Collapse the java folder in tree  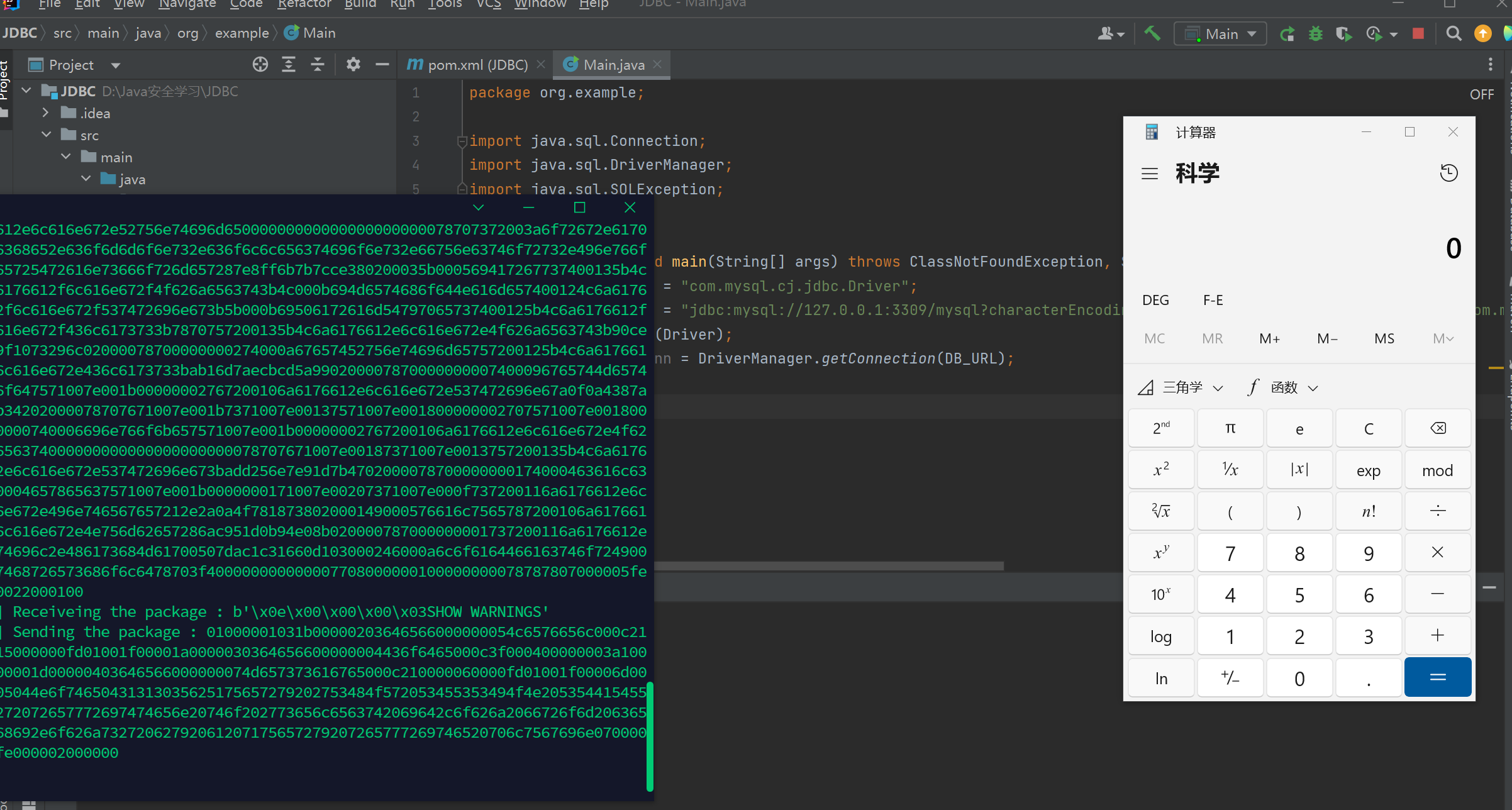[86, 179]
